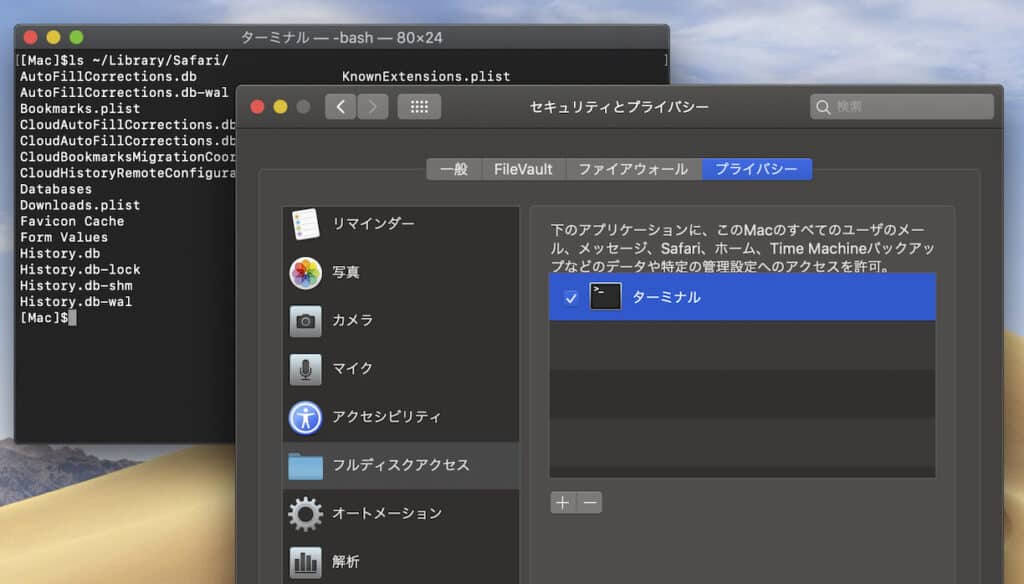
Task: Open the FileVault tab
Action: (x=522, y=169)
